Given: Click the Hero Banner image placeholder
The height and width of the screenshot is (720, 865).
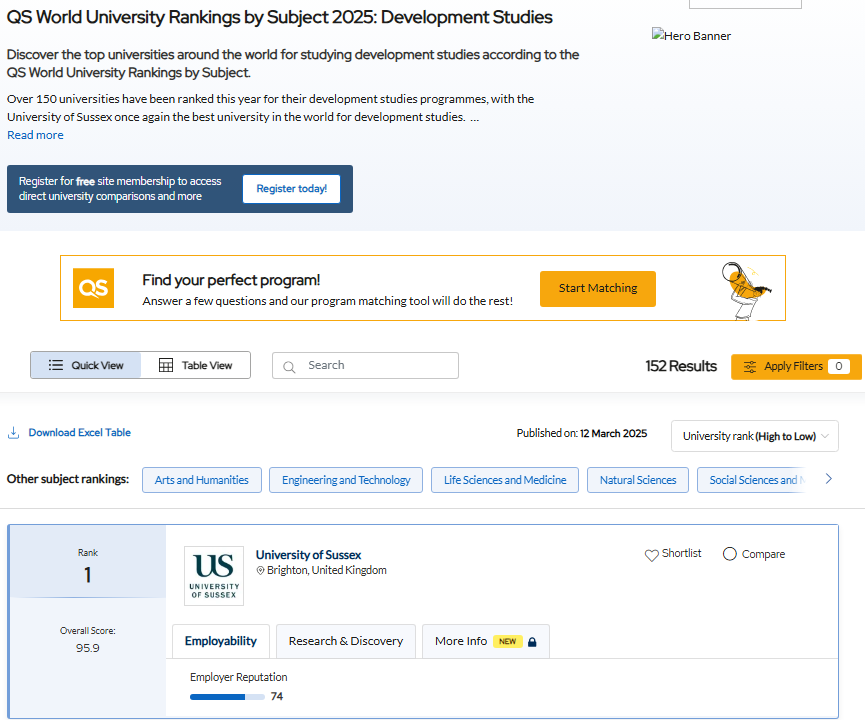Looking at the screenshot, I should 691,35.
